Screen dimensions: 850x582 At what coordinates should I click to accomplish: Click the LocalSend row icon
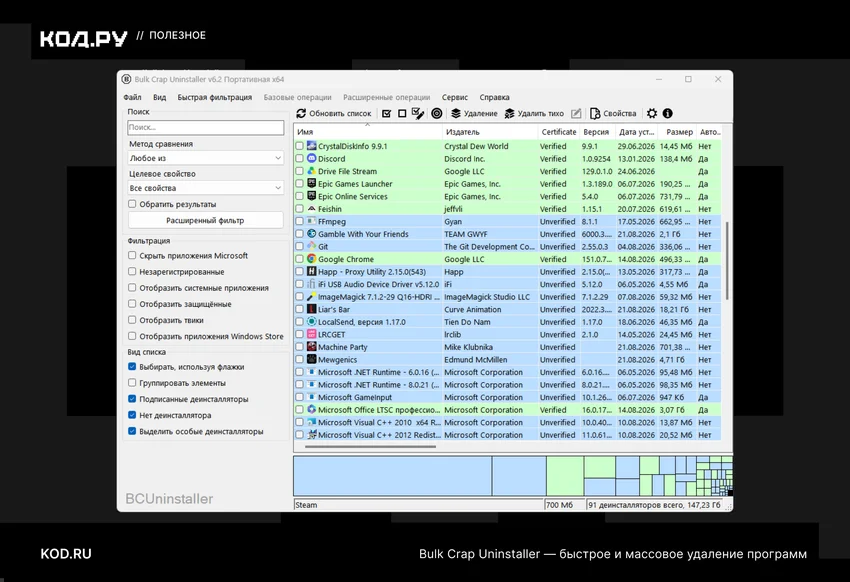pos(312,321)
